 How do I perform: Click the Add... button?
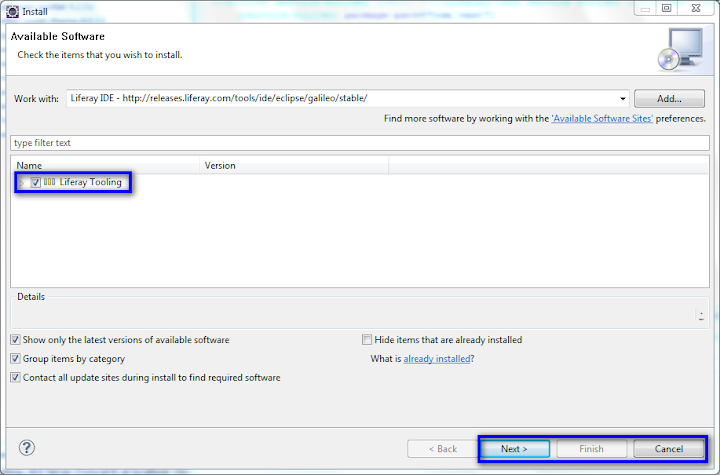click(669, 98)
